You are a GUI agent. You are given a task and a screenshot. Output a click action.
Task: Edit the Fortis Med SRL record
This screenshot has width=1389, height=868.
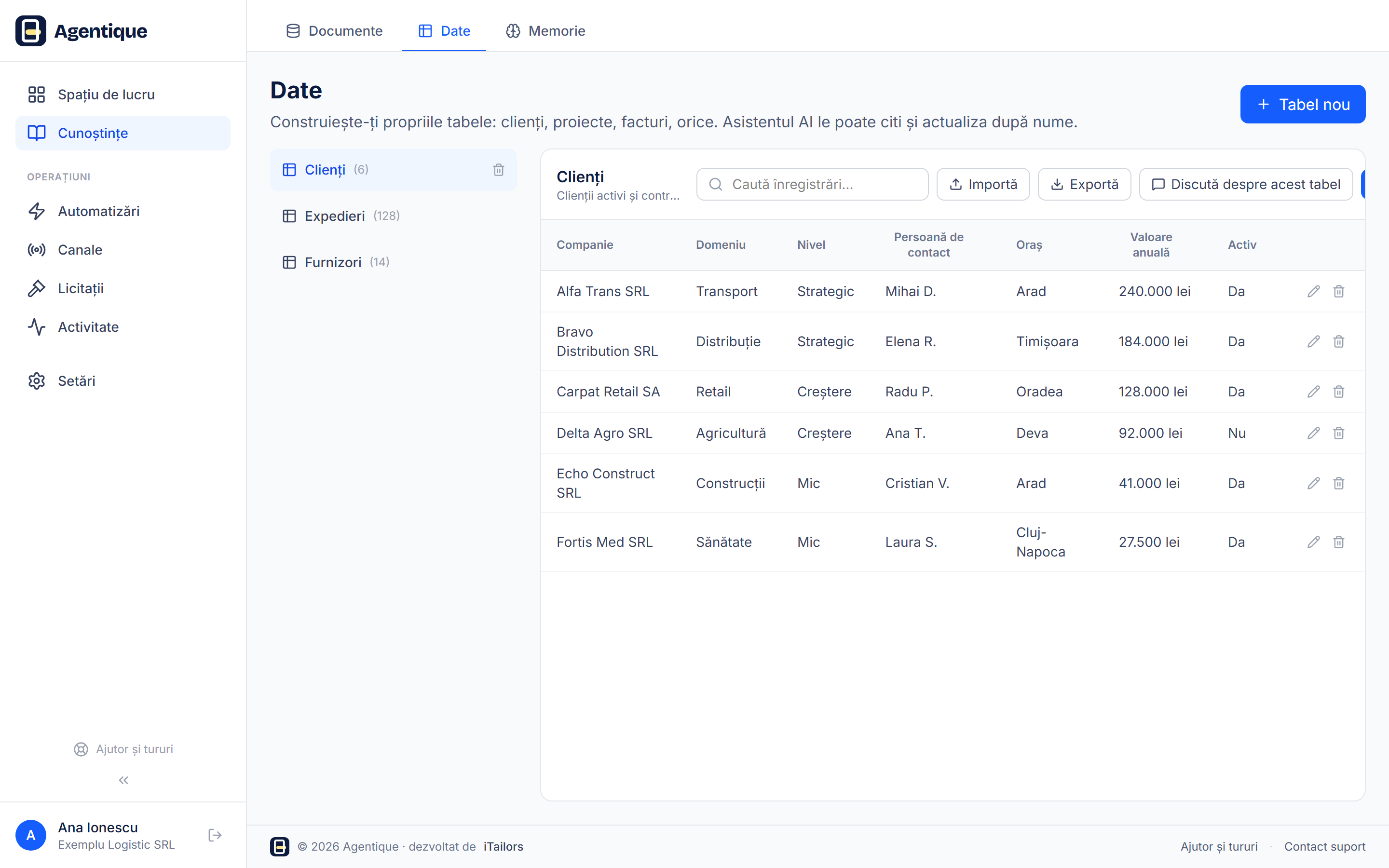(1313, 542)
